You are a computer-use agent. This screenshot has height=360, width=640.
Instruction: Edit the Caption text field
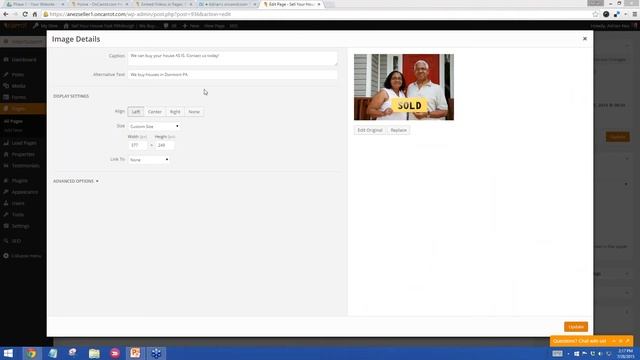[x=232, y=58]
